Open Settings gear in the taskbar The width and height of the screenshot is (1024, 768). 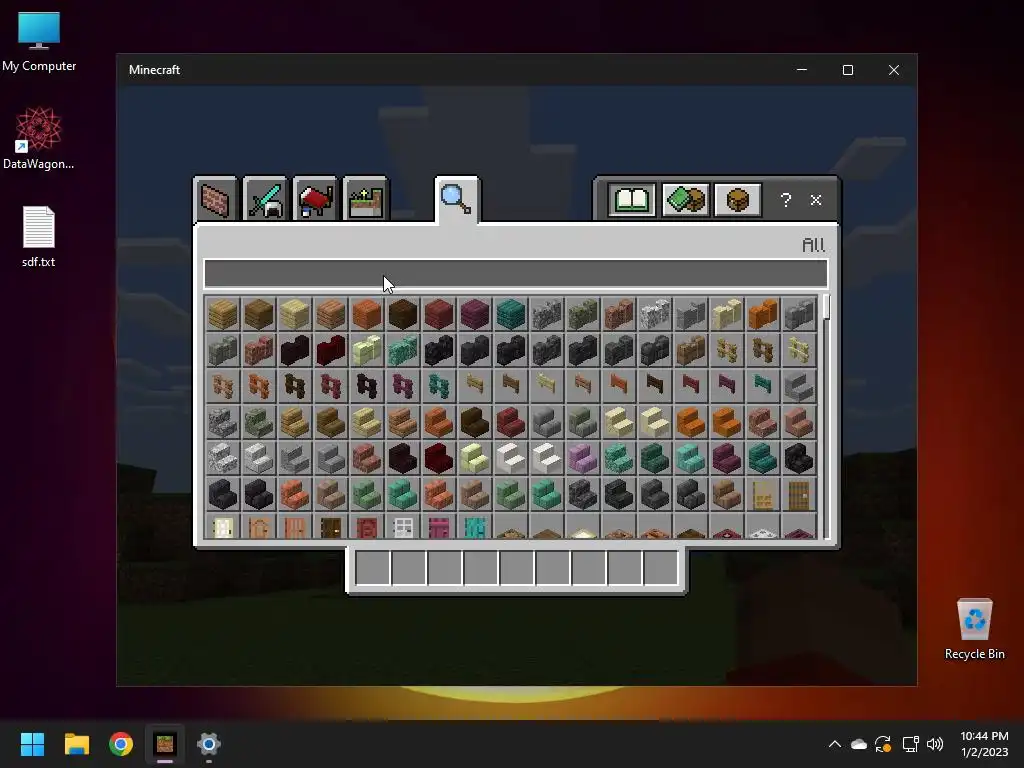[208, 744]
